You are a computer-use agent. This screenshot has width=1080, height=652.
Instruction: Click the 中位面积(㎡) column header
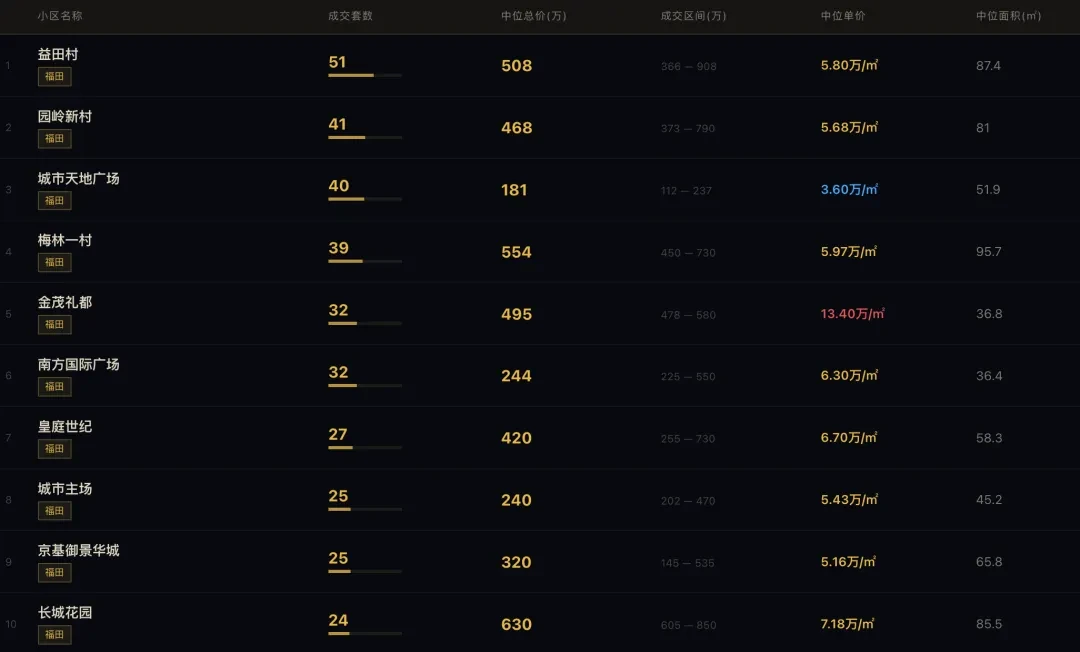(1008, 16)
